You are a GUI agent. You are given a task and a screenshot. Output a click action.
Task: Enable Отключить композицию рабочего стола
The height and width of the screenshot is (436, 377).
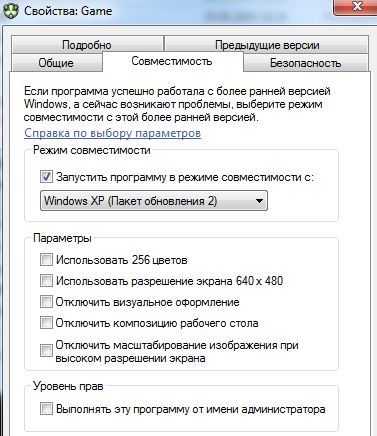[x=46, y=323]
